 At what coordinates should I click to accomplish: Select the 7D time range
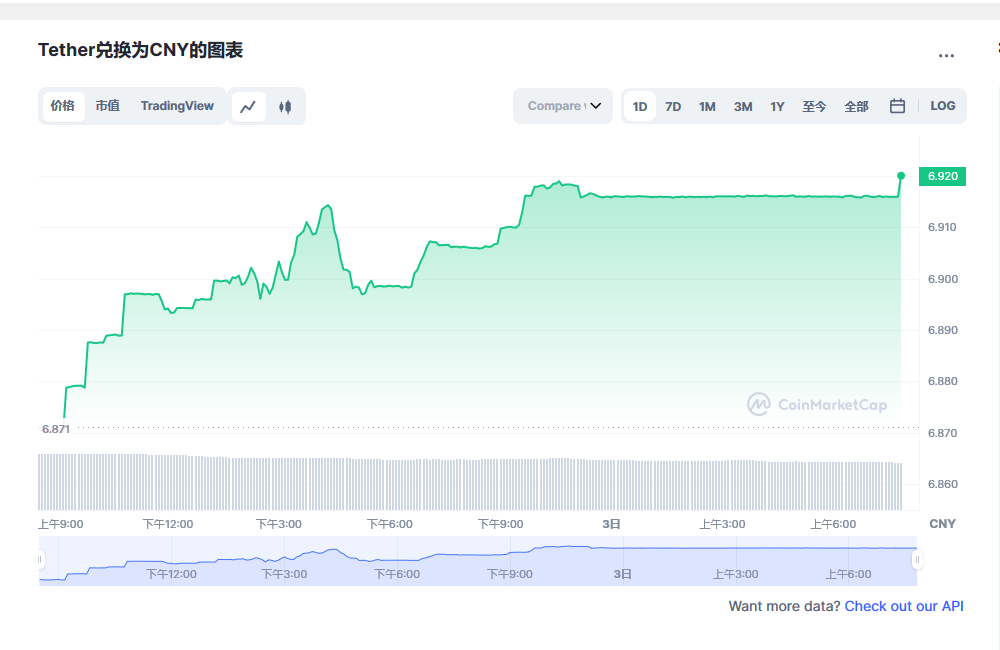(673, 107)
